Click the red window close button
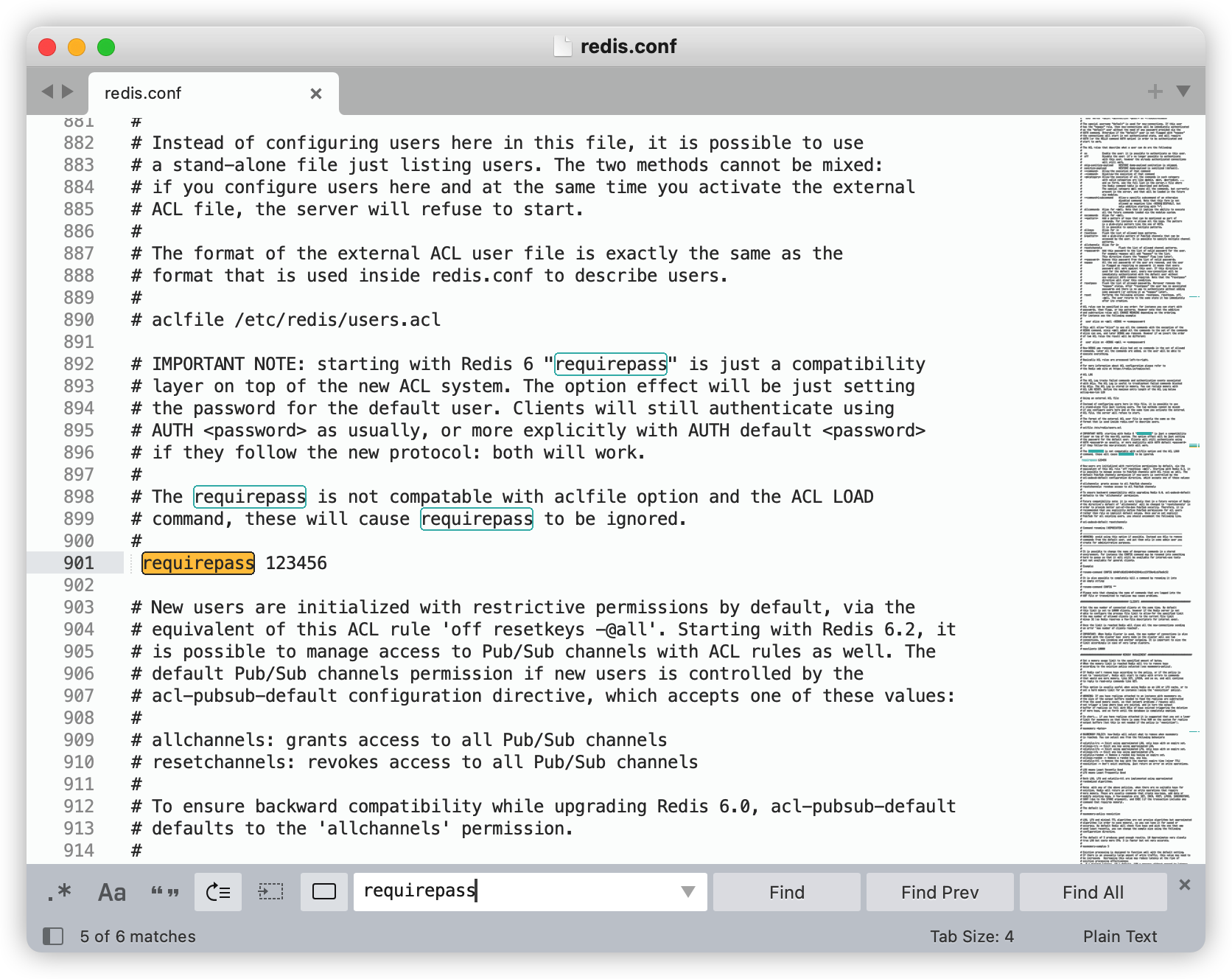The width and height of the screenshot is (1232, 979). click(47, 47)
